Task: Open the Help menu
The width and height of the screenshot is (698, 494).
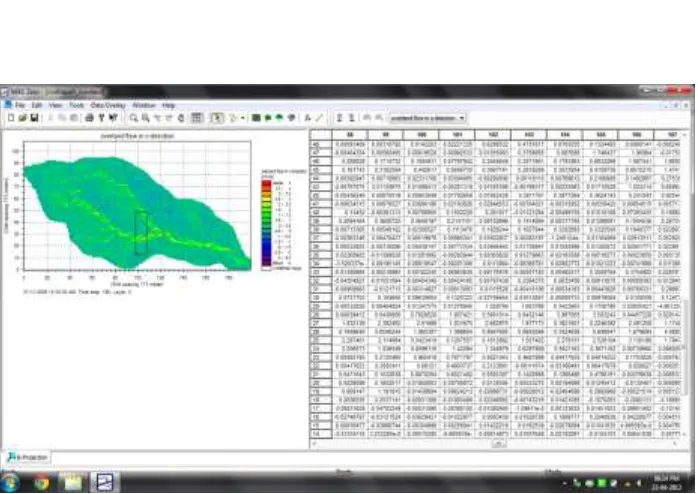Action: (x=168, y=105)
